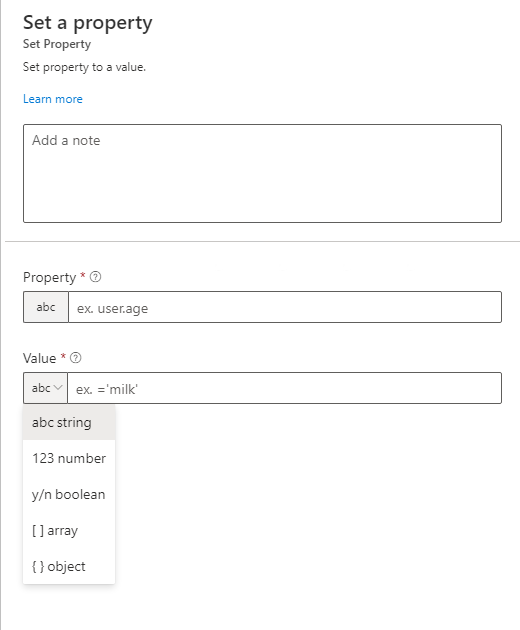Pick the { } object type
Image resolution: width=520 pixels, height=630 pixels.
tap(69, 567)
